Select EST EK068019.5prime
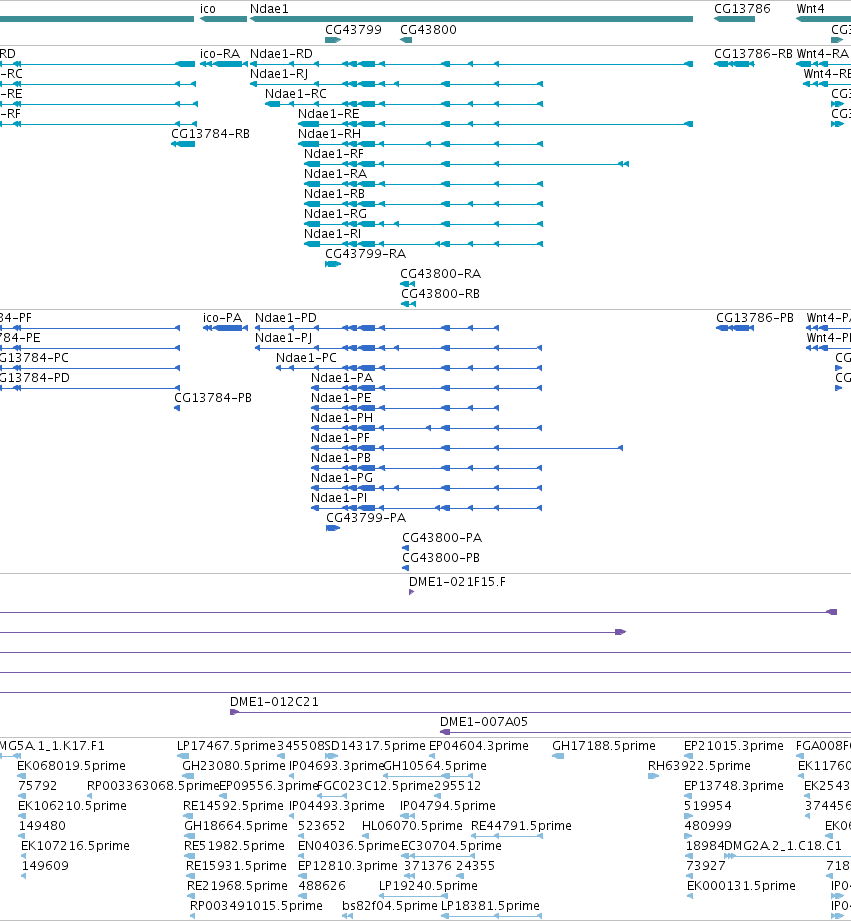 click(71, 766)
